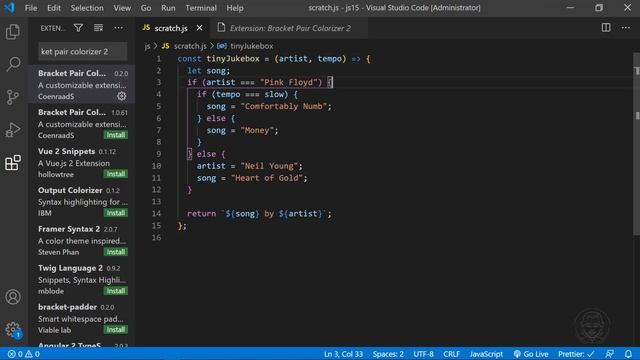Select the Output Colorizer extension title

pos(70,190)
